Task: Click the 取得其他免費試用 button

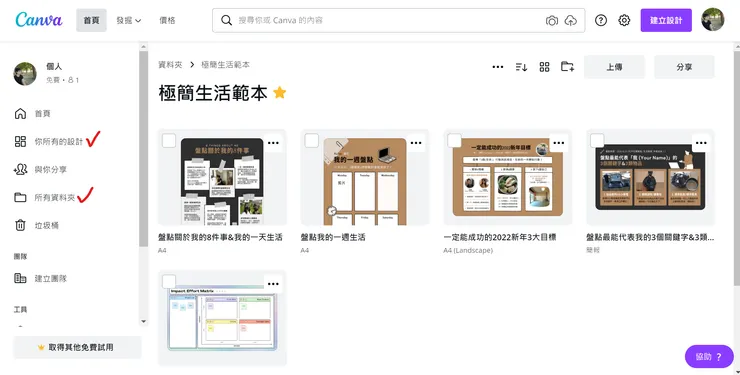Action: [x=77, y=347]
